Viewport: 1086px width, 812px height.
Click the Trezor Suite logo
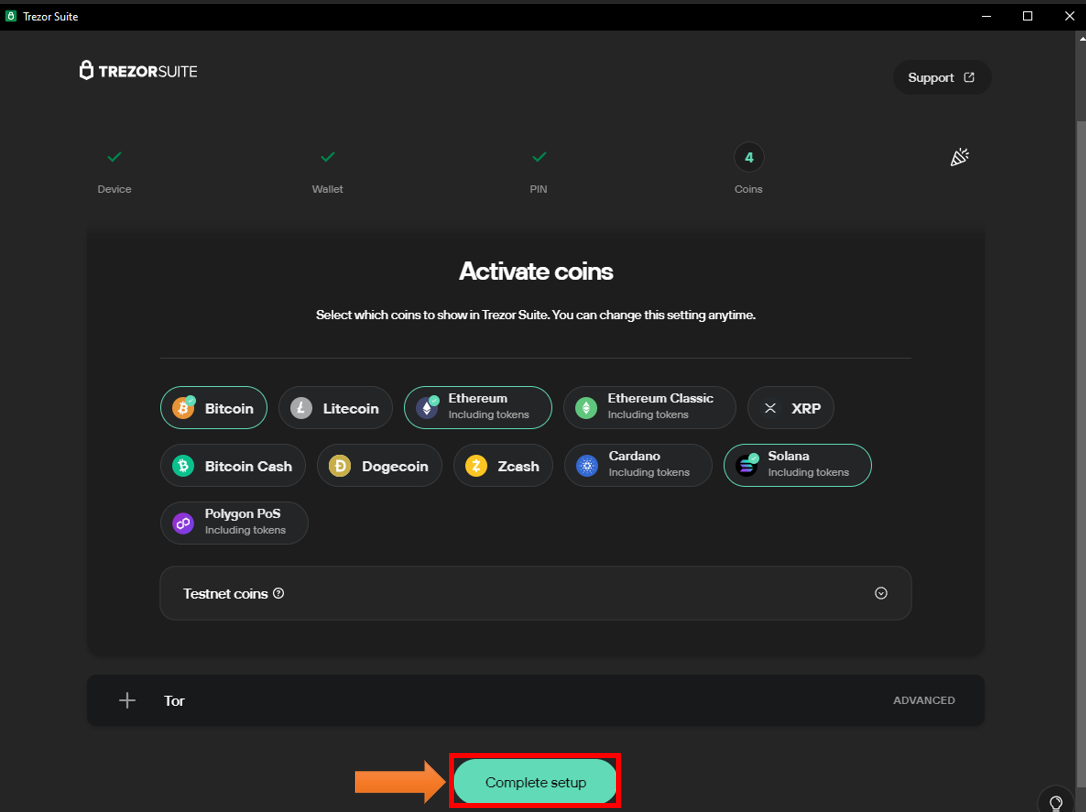(x=138, y=71)
